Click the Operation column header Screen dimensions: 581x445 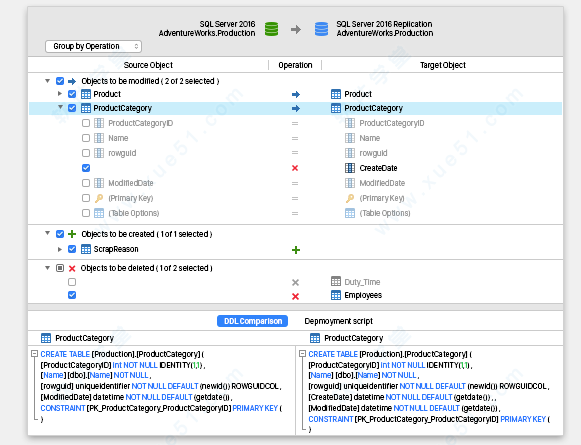[295, 65]
